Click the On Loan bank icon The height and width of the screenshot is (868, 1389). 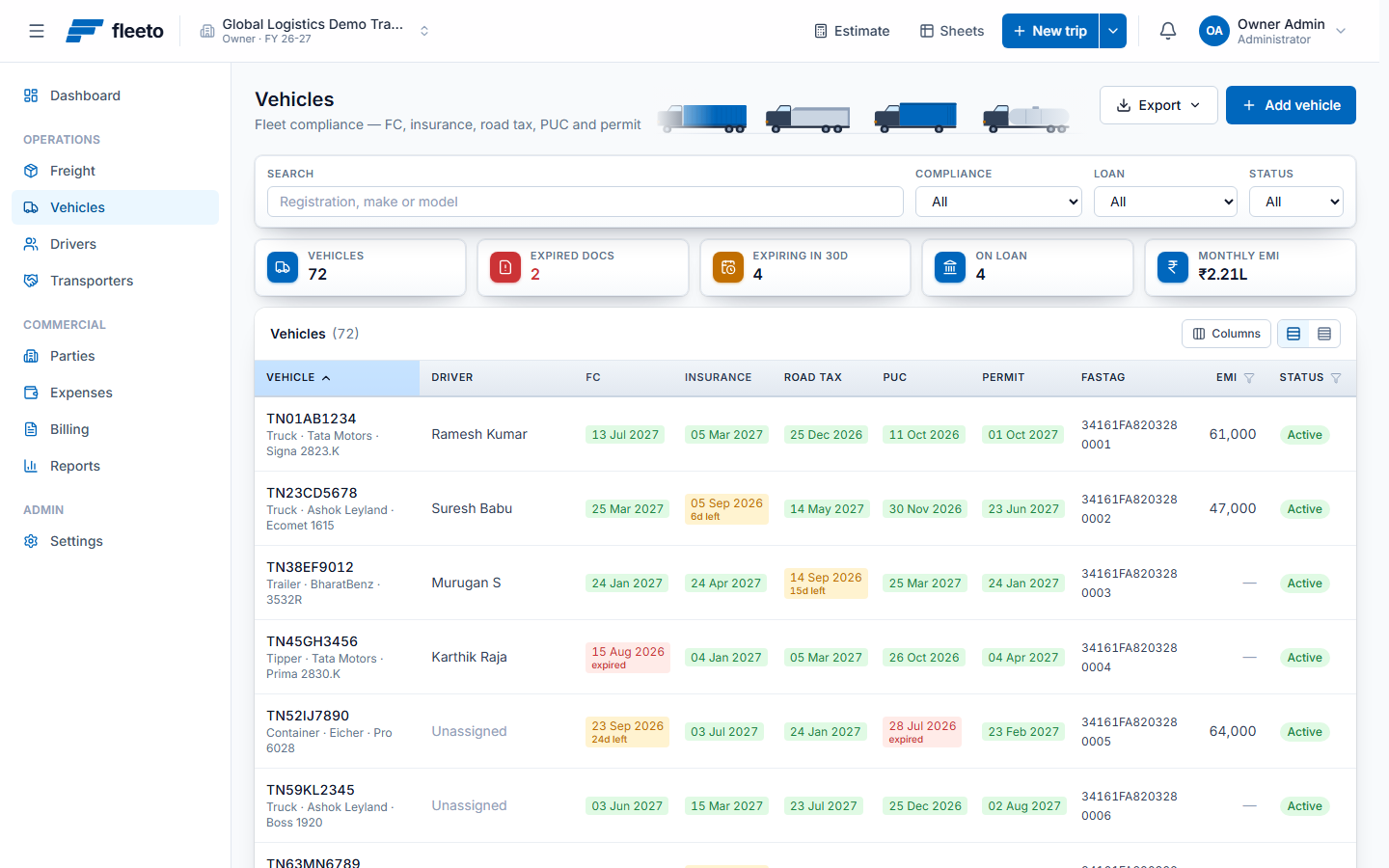(950, 267)
